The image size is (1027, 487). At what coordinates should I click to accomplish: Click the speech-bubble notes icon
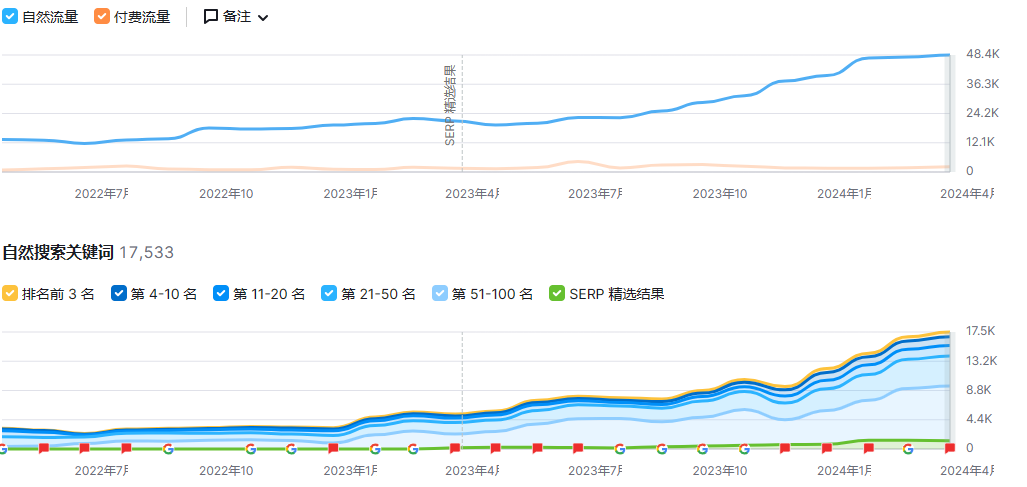click(x=211, y=17)
